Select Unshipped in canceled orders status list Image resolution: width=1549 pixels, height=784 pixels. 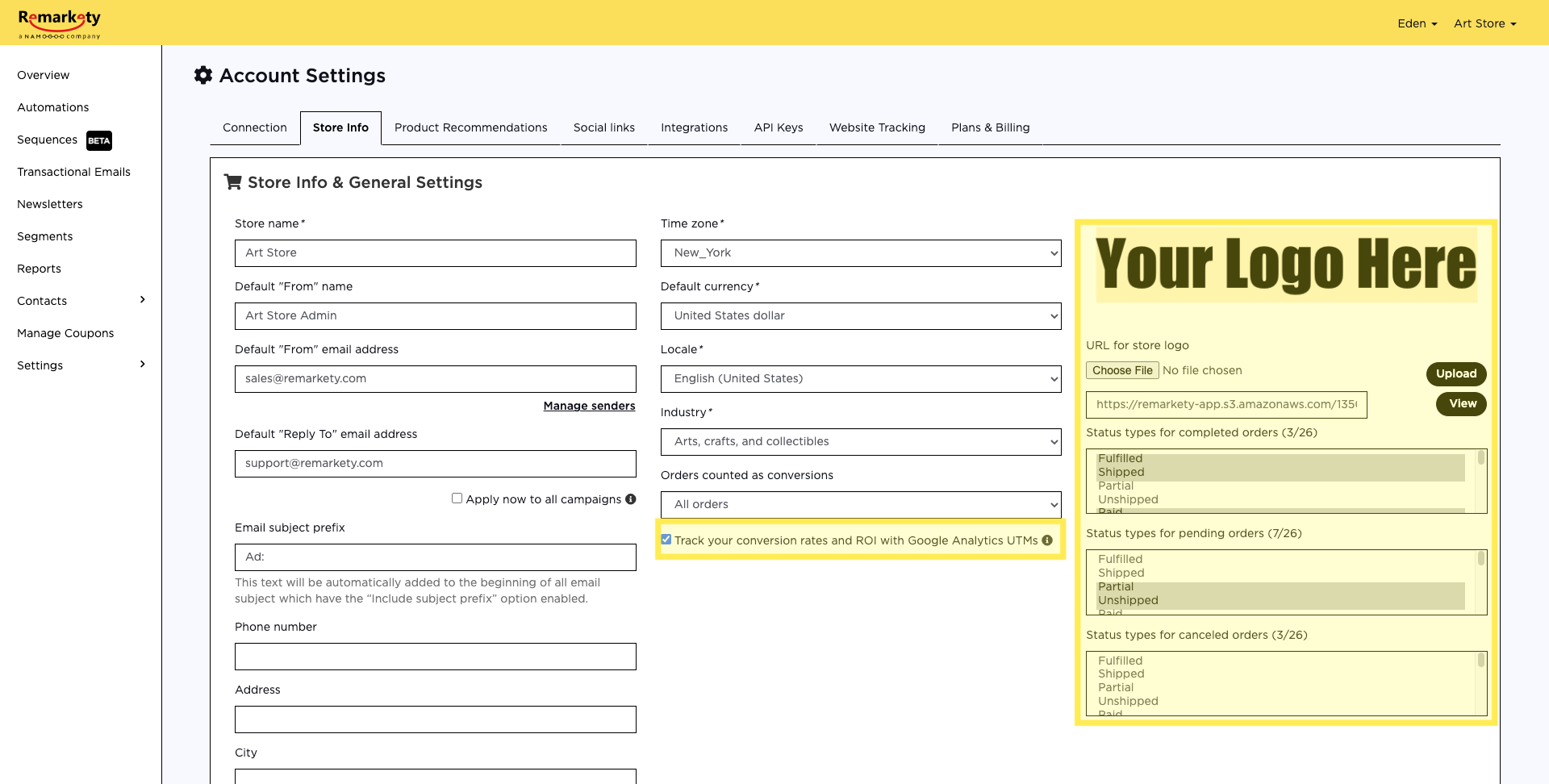tap(1281, 701)
